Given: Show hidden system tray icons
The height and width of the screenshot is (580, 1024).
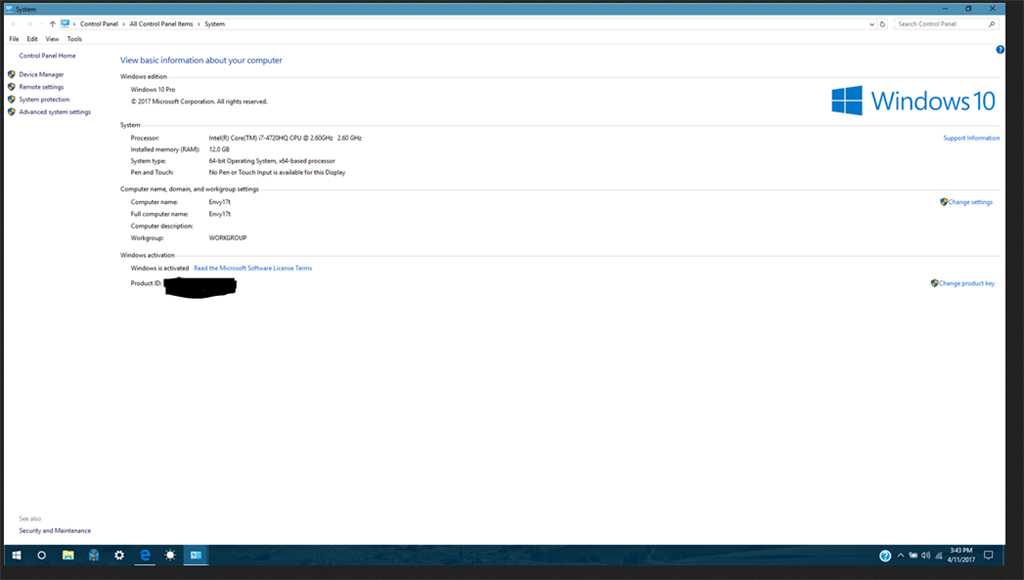Looking at the screenshot, I should (901, 555).
